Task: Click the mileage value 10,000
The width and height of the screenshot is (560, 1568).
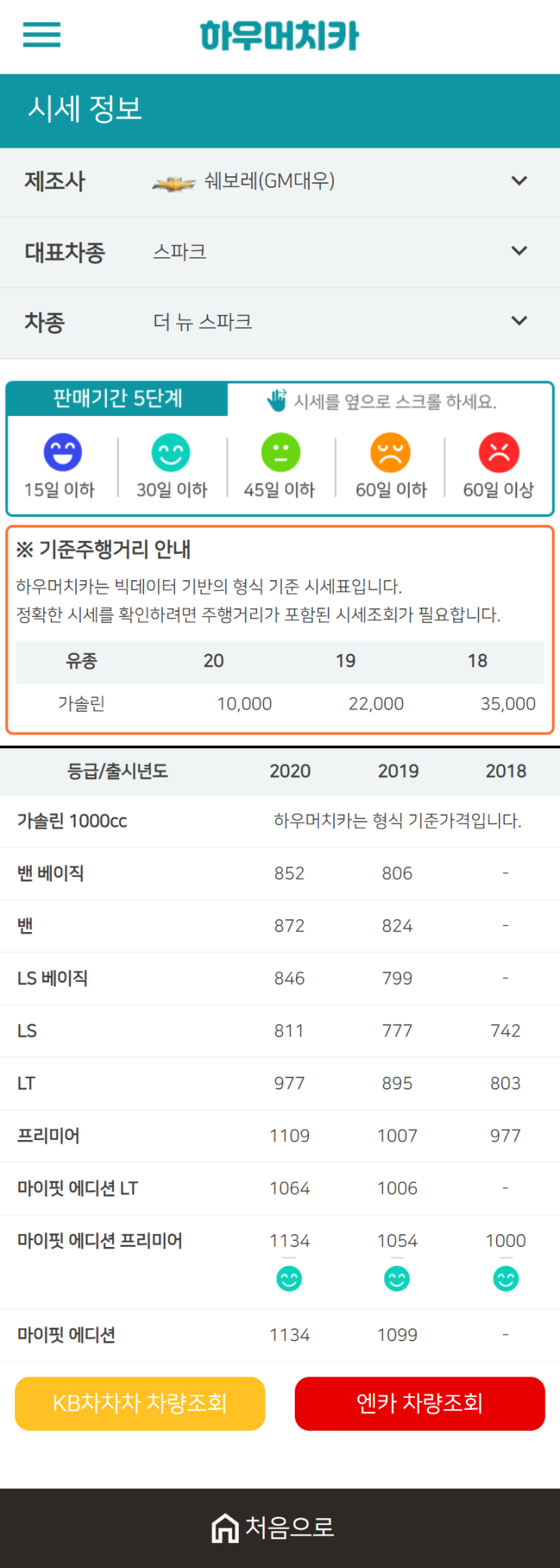Action: pyautogui.click(x=244, y=704)
